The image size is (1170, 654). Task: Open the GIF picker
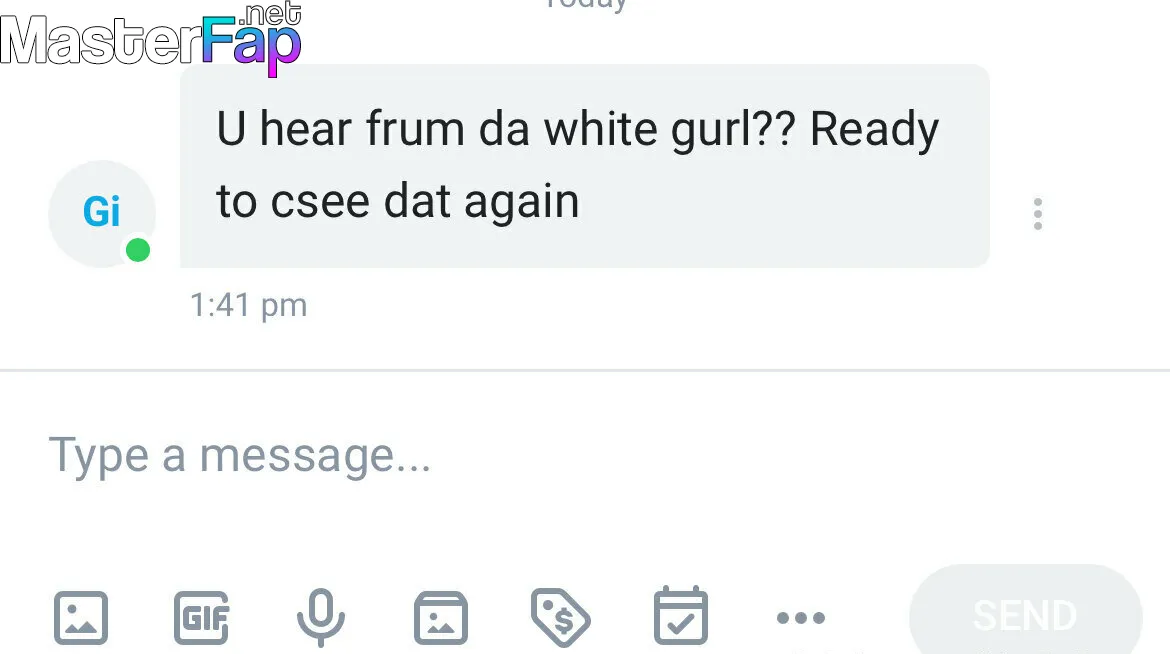201,617
